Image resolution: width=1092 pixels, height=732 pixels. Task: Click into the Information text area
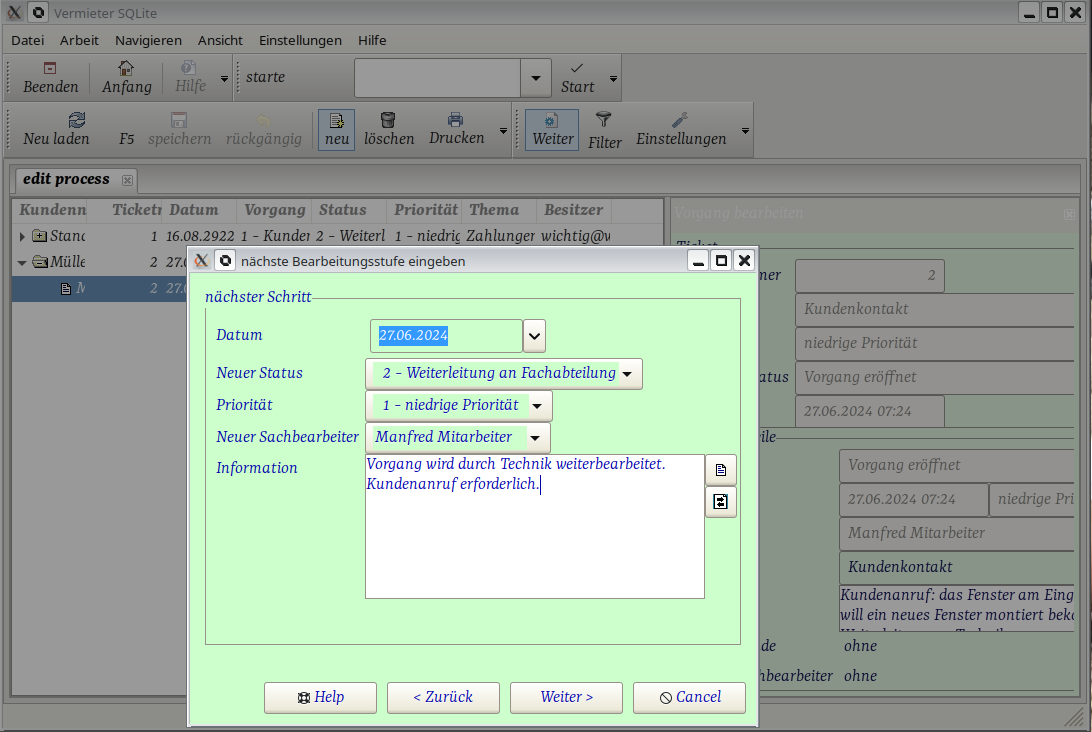click(x=534, y=540)
